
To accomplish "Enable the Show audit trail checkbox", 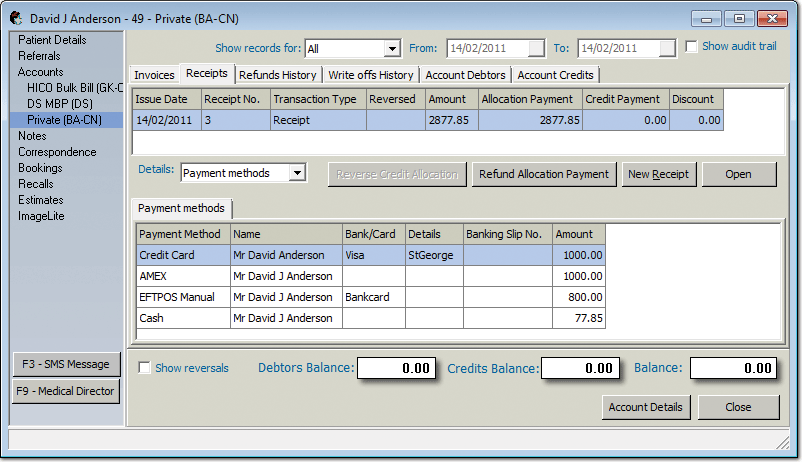I will coord(691,47).
